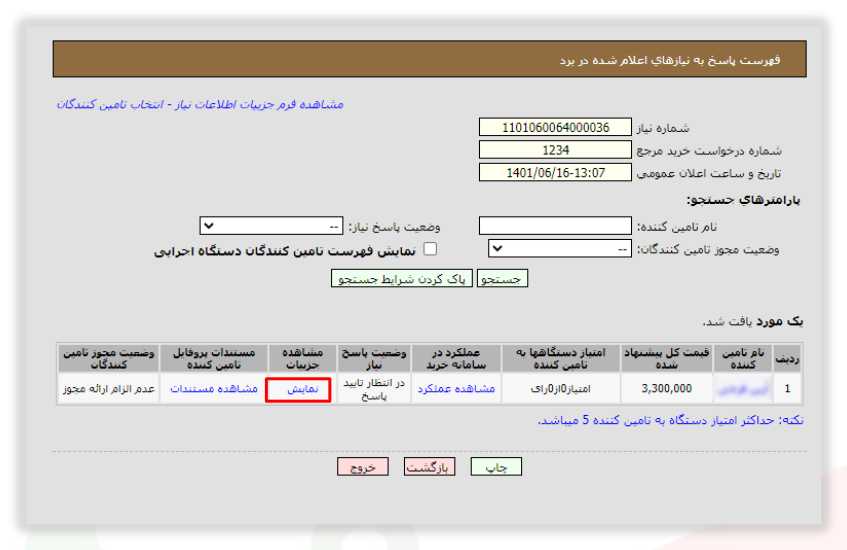Toggle نمایش فهرست تامین کنندگان دستگاه اجرایی checkbox
Screen dimensions: 847x550
[430, 249]
